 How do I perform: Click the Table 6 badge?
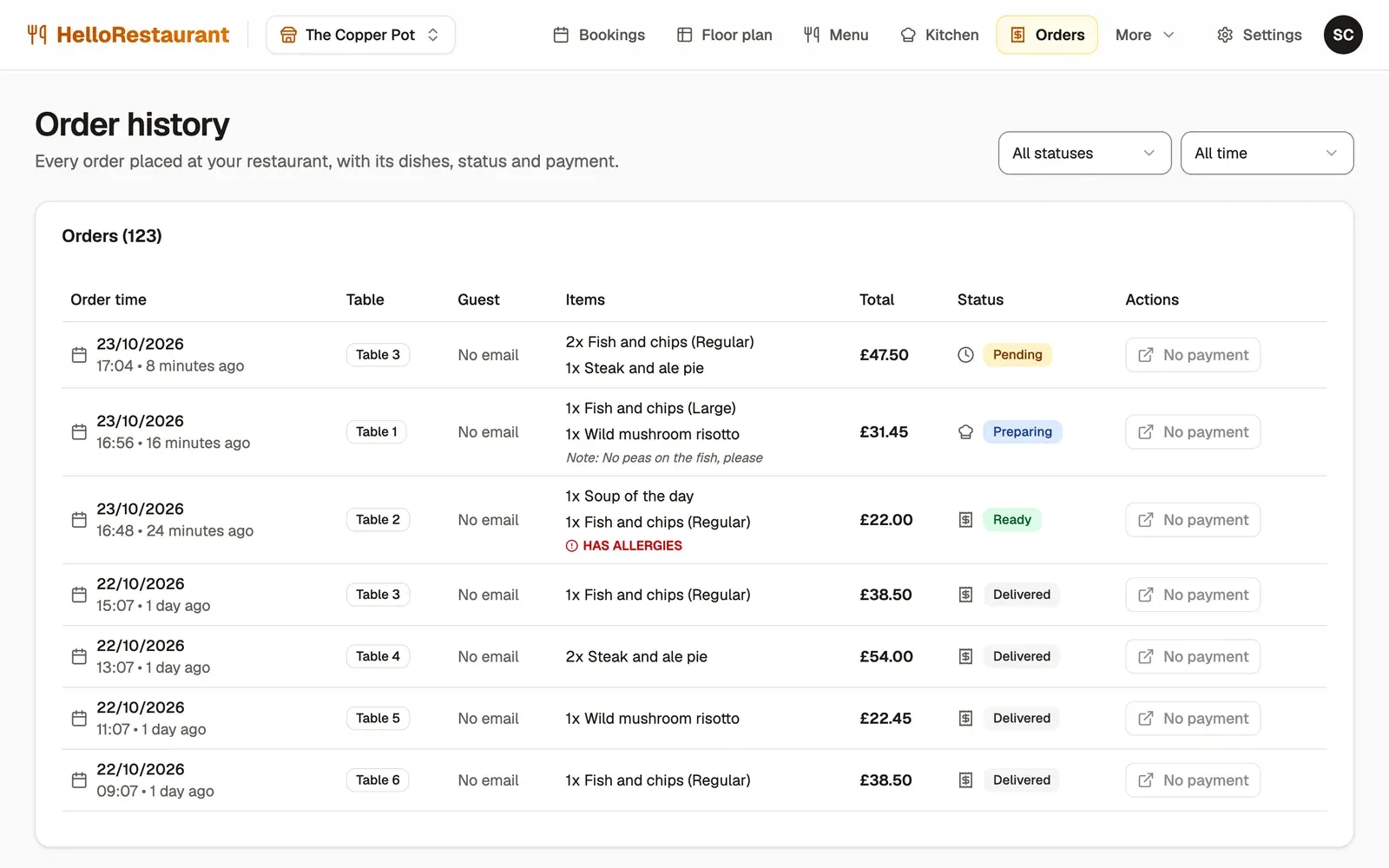378,780
